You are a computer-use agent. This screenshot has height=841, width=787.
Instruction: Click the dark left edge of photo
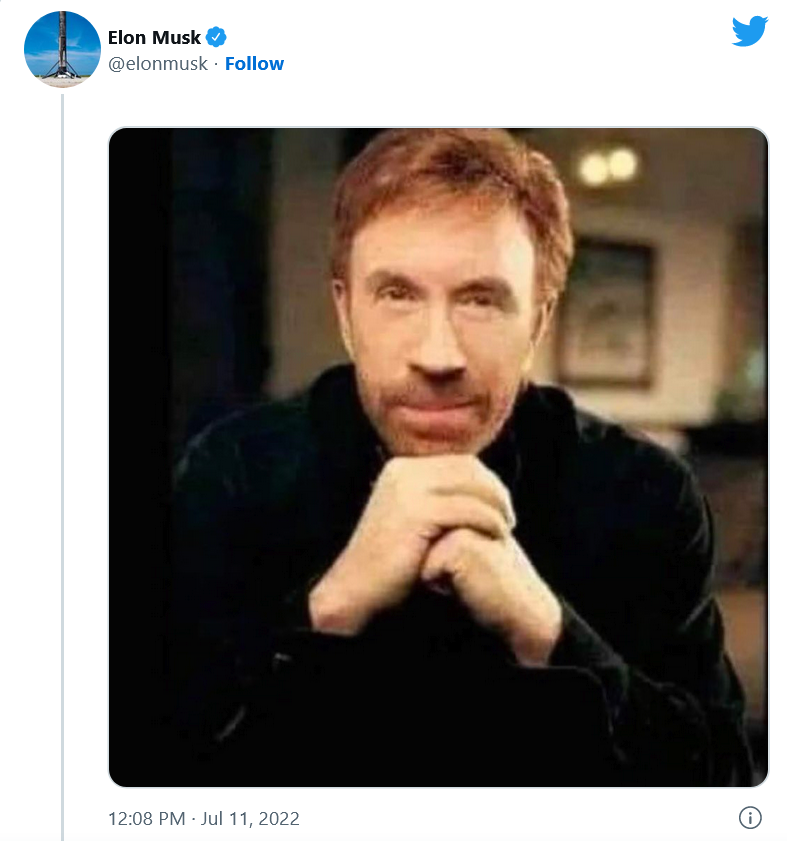click(140, 450)
